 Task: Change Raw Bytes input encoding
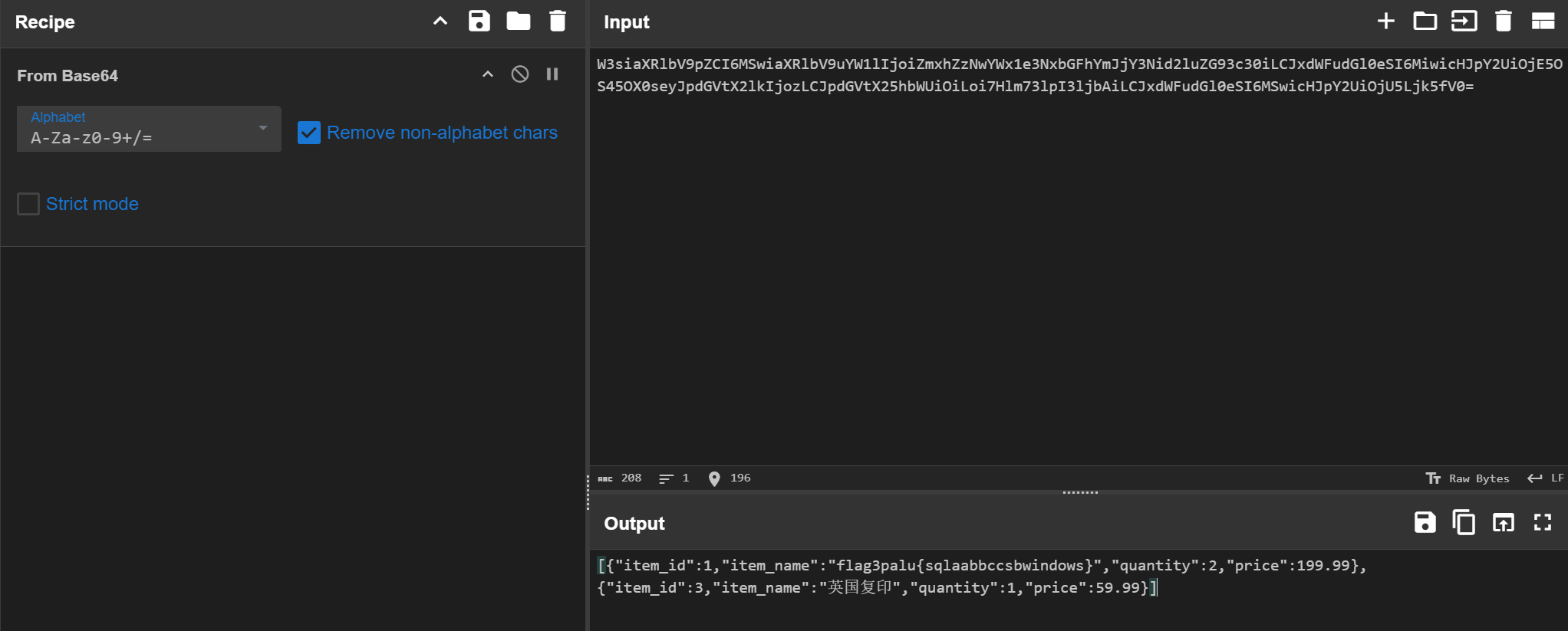coord(1468,478)
